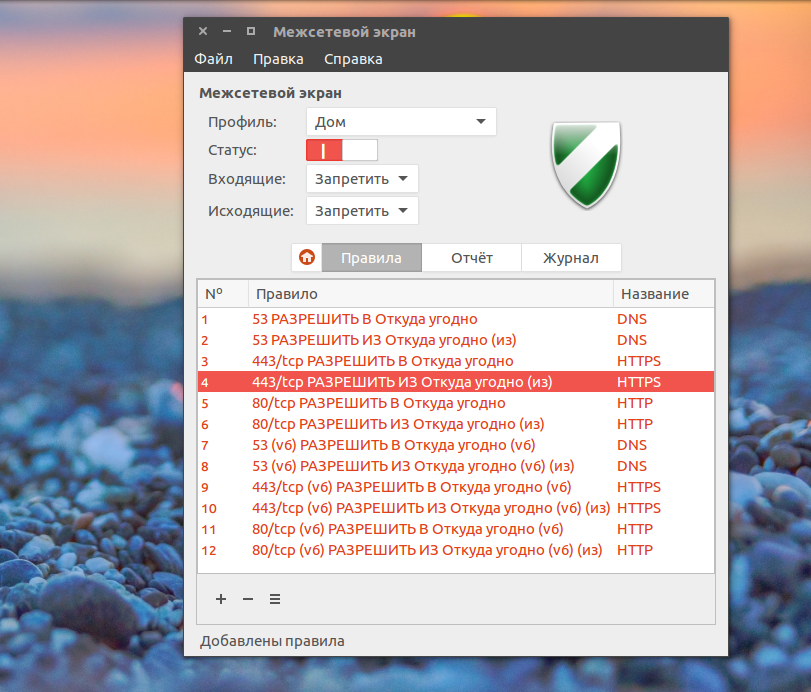Minimize the firewall window
811x692 pixels.
pos(227,31)
